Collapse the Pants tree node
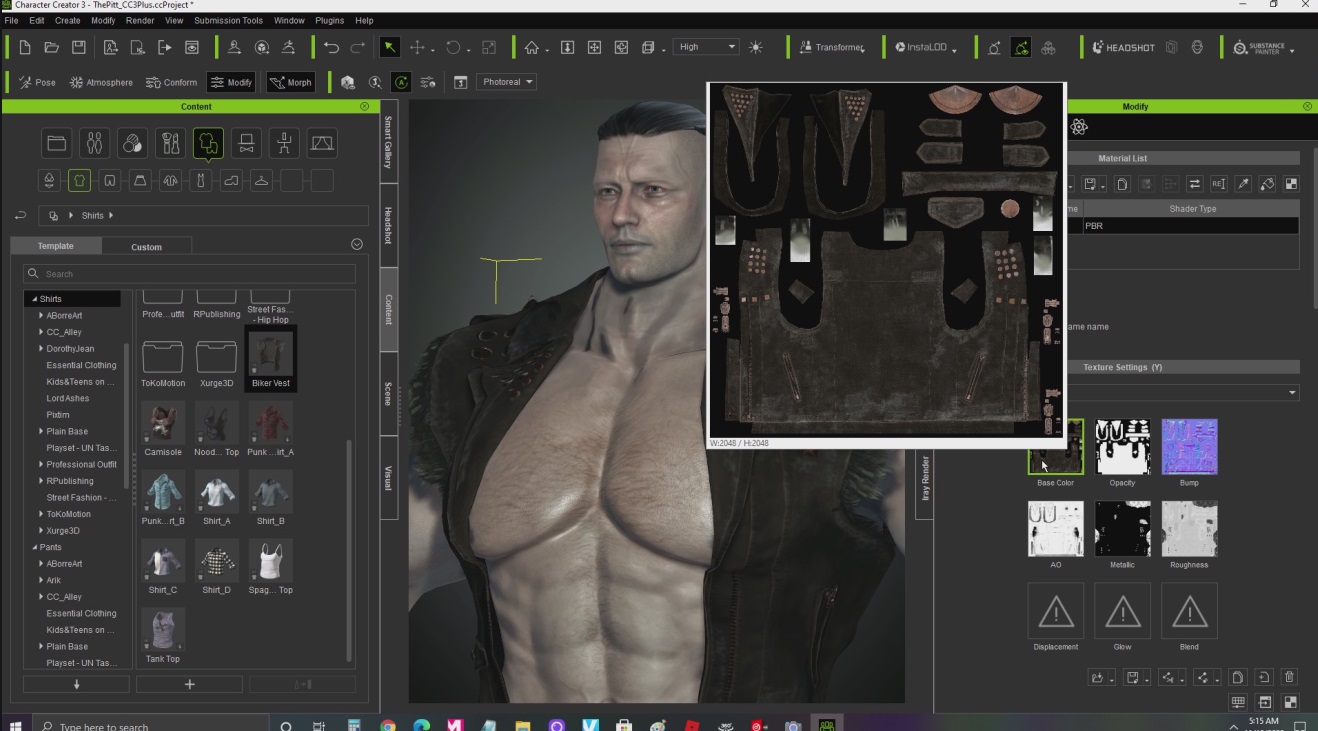 pos(34,547)
